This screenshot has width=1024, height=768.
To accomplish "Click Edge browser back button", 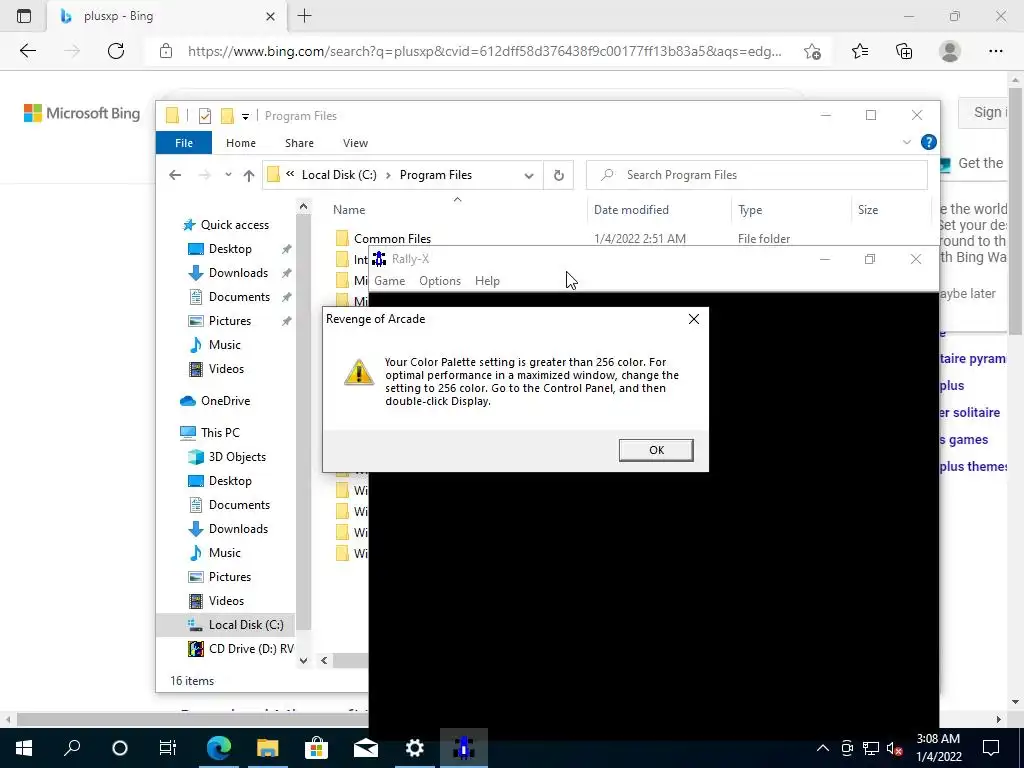I will pos(27,51).
